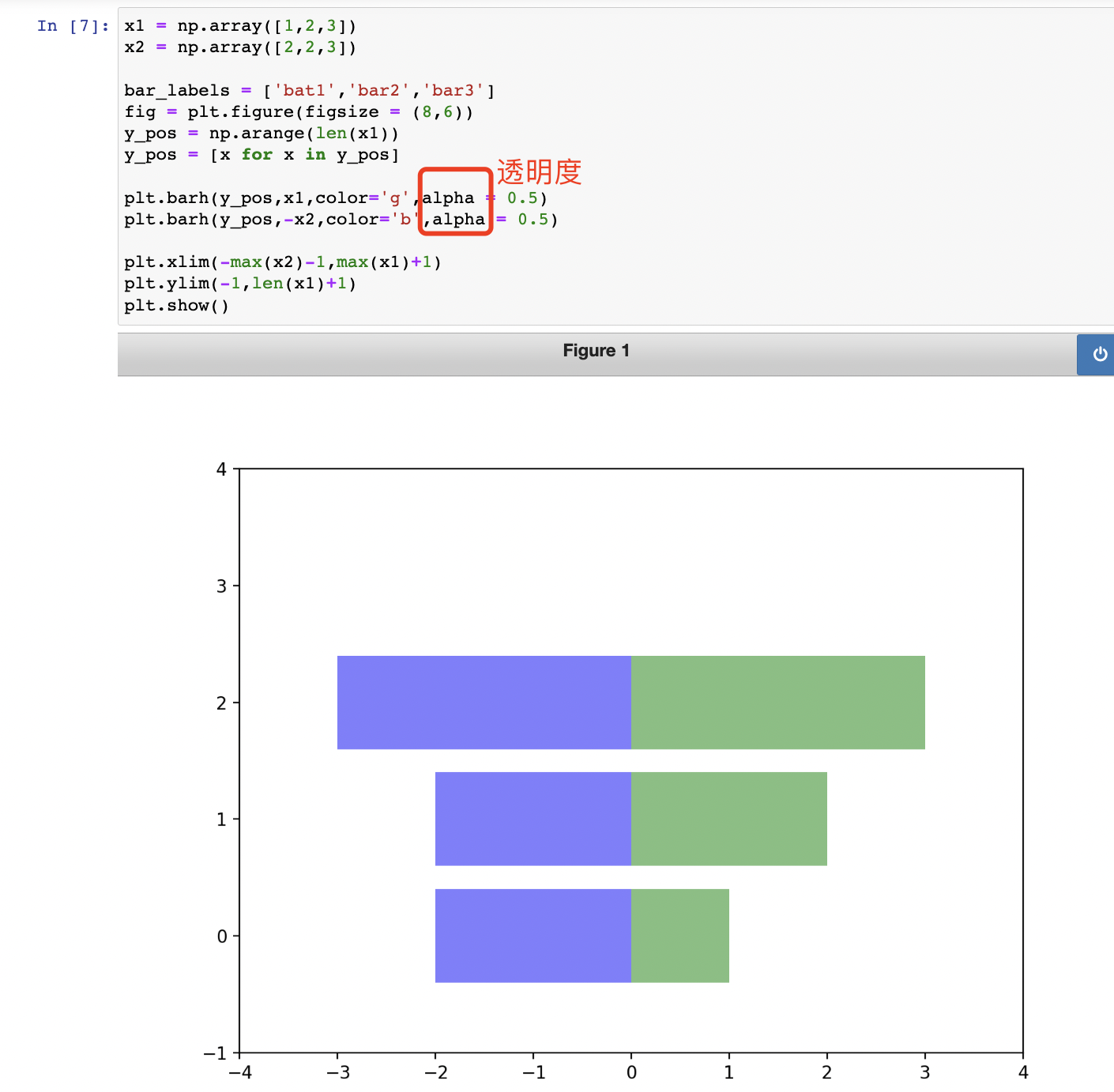Screen dimensions: 1114x1092
Task: Click the y-axis tick label 4
Action: [x=221, y=469]
